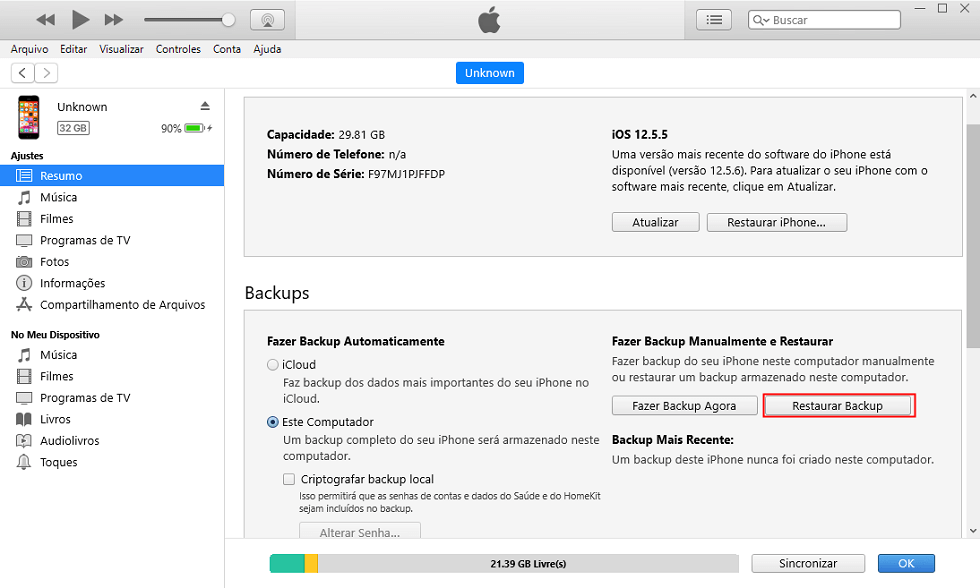Click the vertical scrollbar thumb
980x588 pixels.
click(x=973, y=236)
